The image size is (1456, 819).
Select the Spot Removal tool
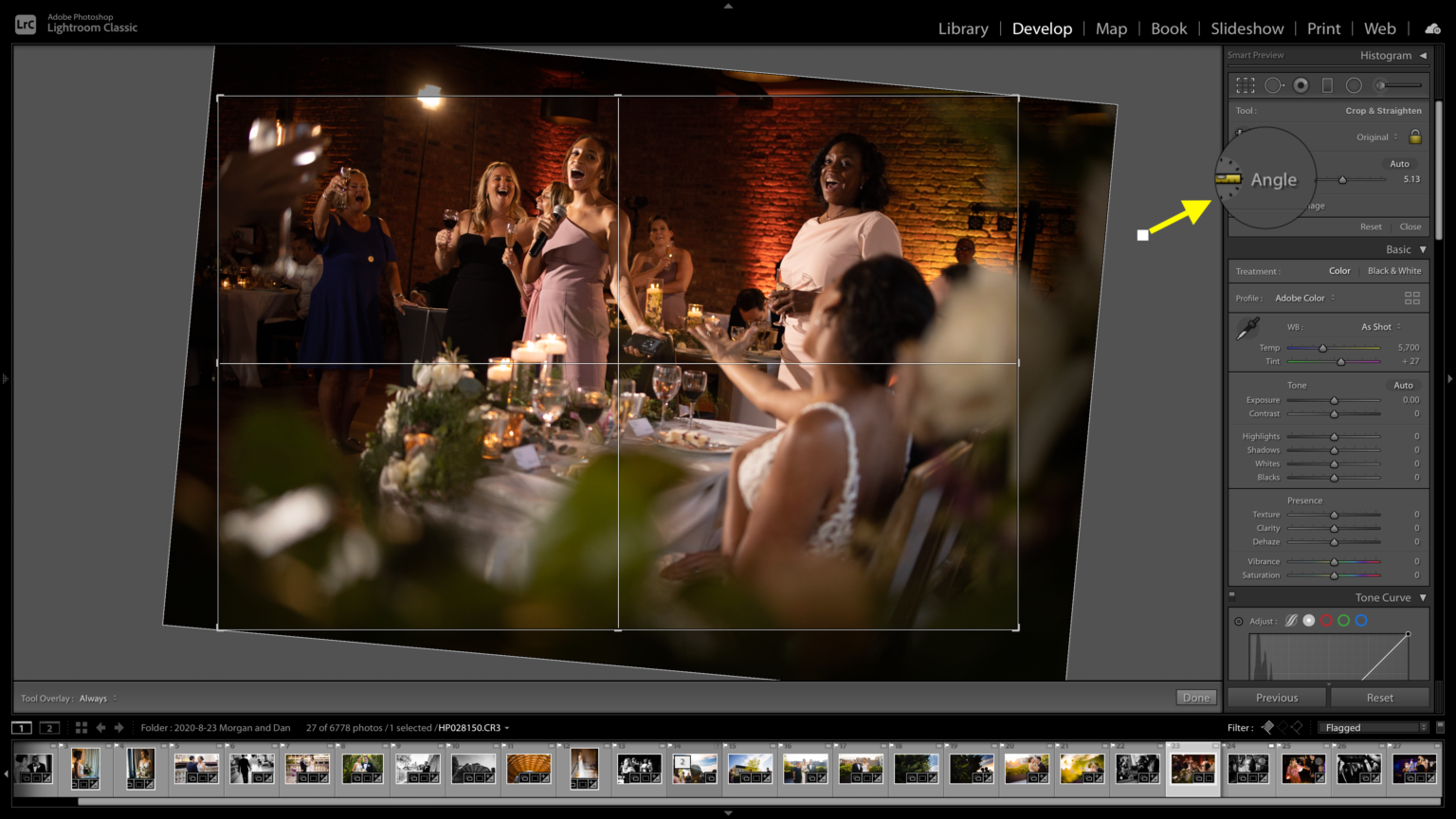click(x=1274, y=85)
